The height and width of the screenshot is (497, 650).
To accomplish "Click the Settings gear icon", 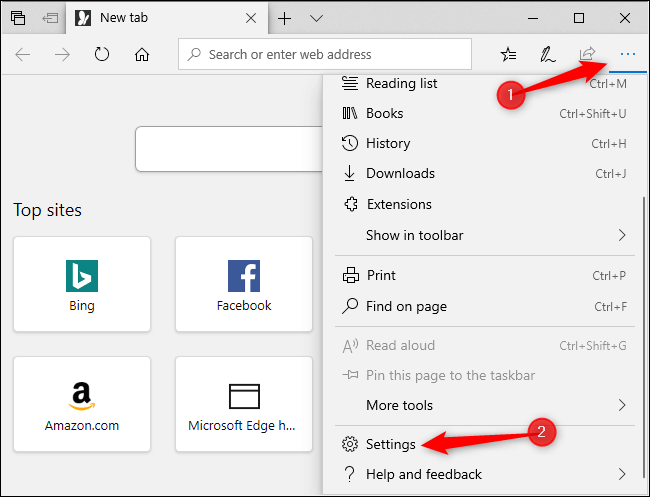I will click(x=350, y=444).
